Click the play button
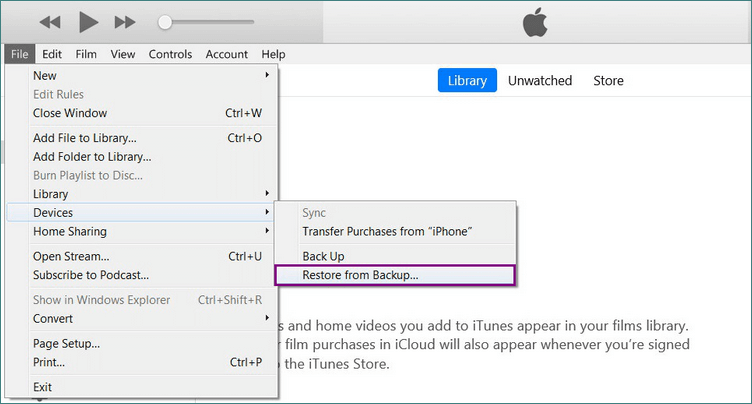752x404 pixels. 88,22
